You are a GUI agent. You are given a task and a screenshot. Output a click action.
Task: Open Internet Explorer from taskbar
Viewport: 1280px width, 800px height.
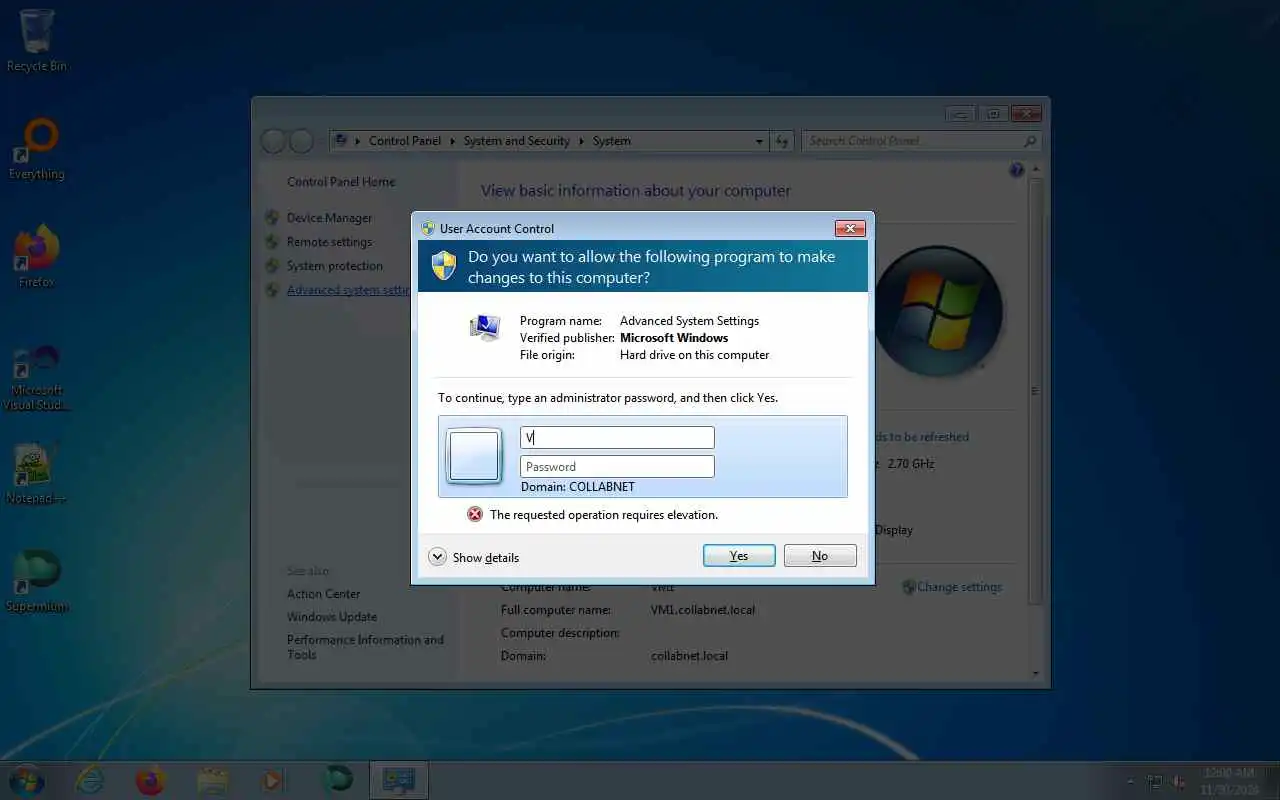[x=89, y=780]
